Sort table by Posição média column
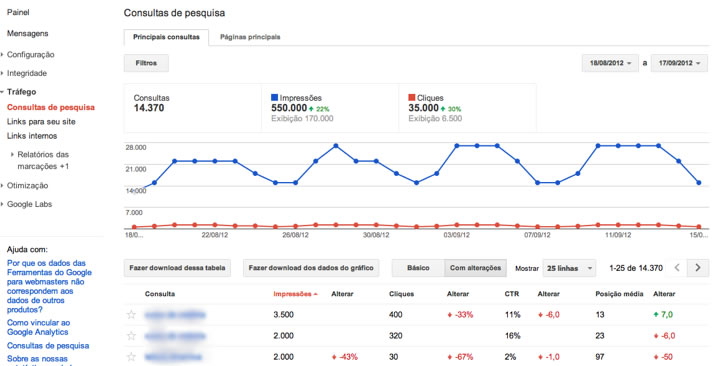Screen dimensions: 720x366 point(619,294)
